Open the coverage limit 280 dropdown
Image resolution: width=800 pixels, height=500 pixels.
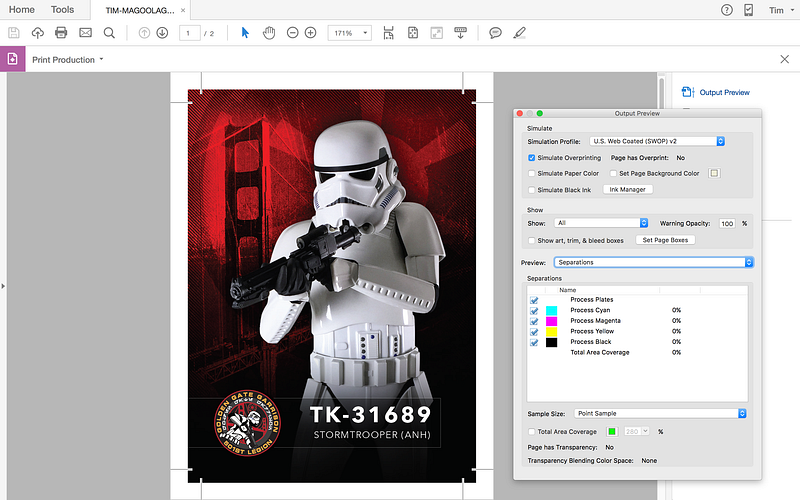click(636, 432)
